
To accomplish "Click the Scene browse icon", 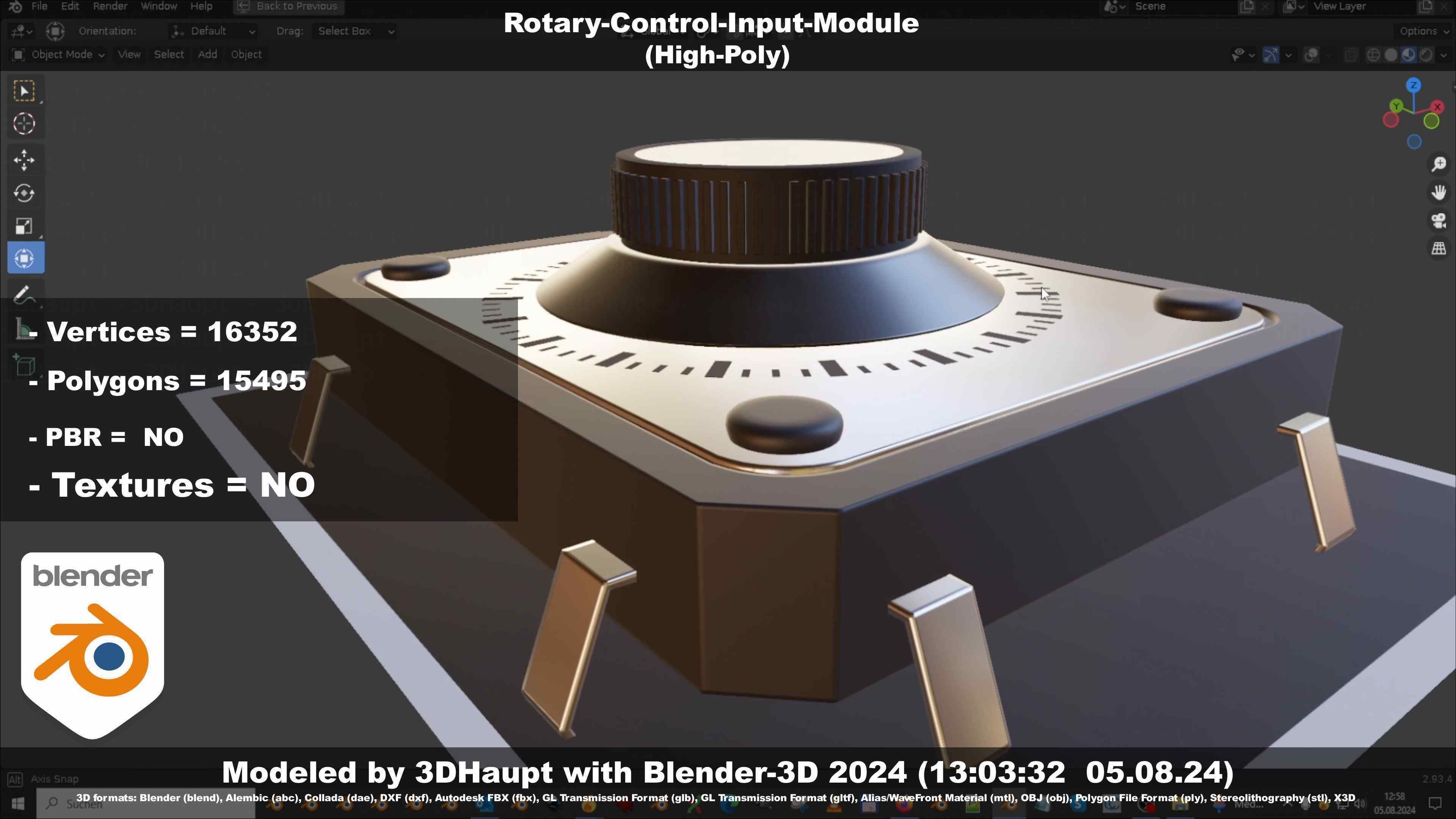I will point(1115,6).
